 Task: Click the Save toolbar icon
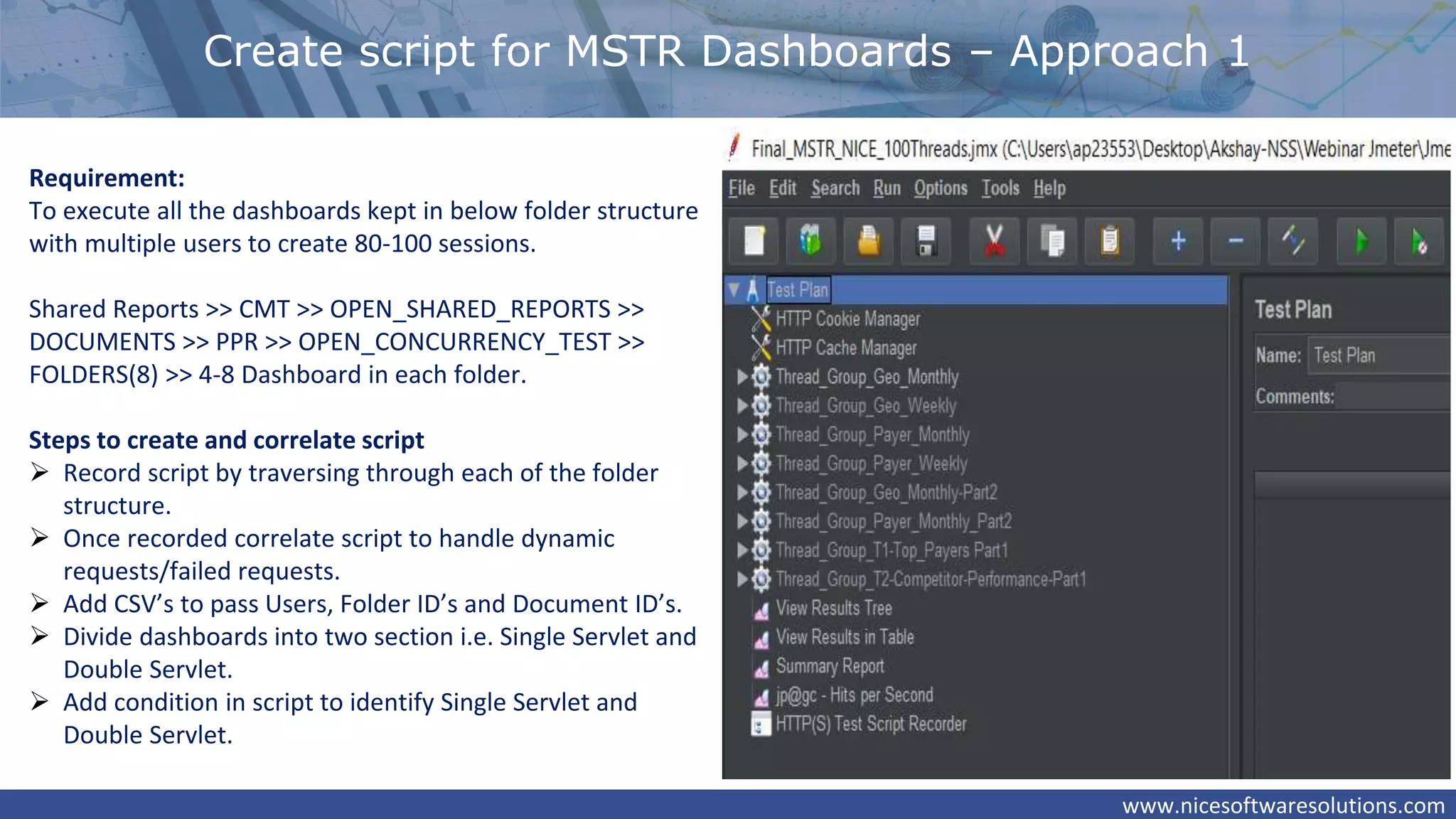pyautogui.click(x=926, y=242)
